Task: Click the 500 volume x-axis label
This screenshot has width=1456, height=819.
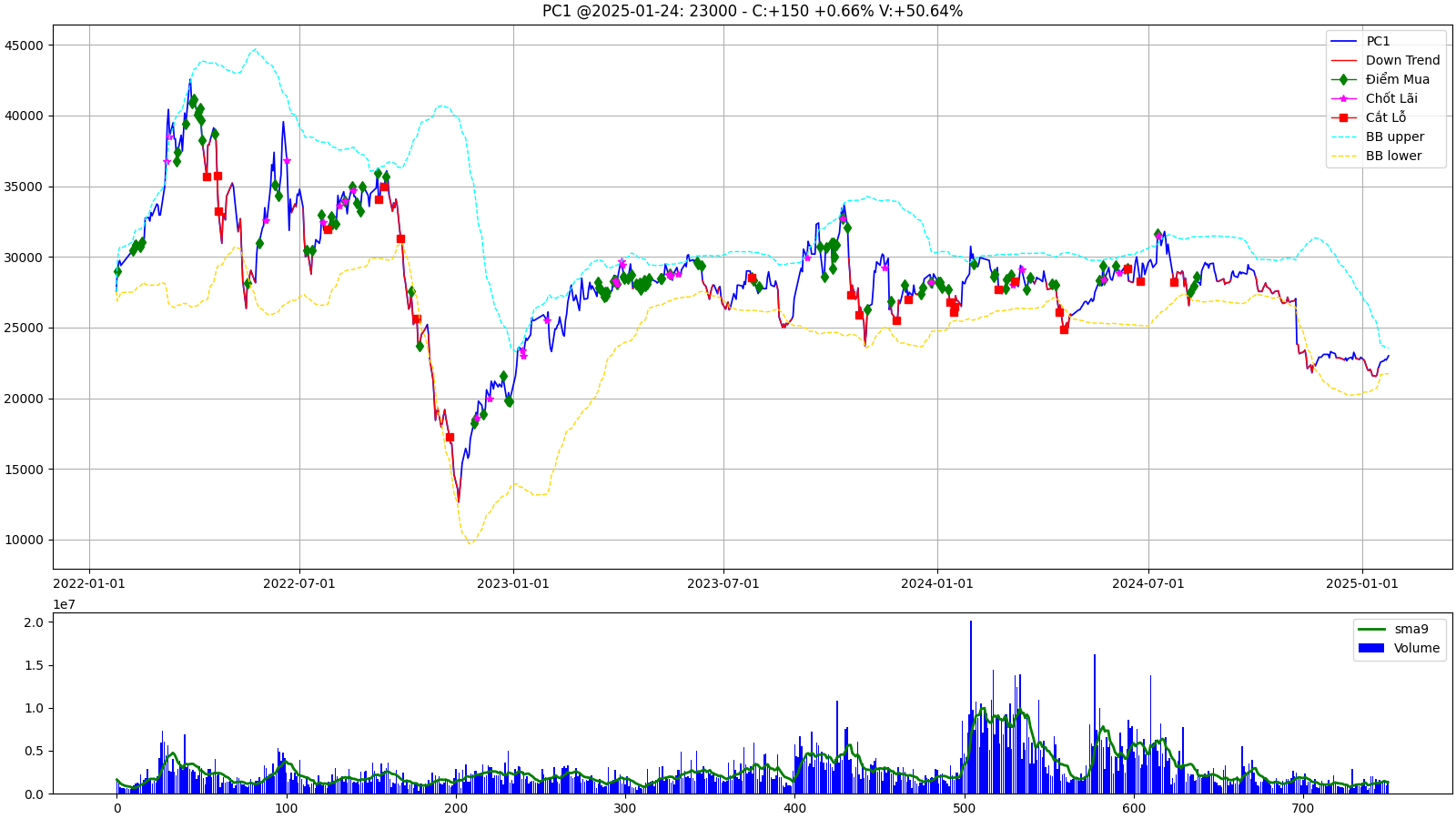Action: click(x=965, y=808)
